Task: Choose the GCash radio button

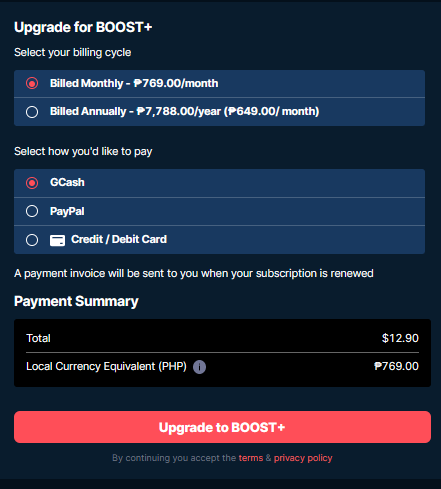Action: pos(32,183)
